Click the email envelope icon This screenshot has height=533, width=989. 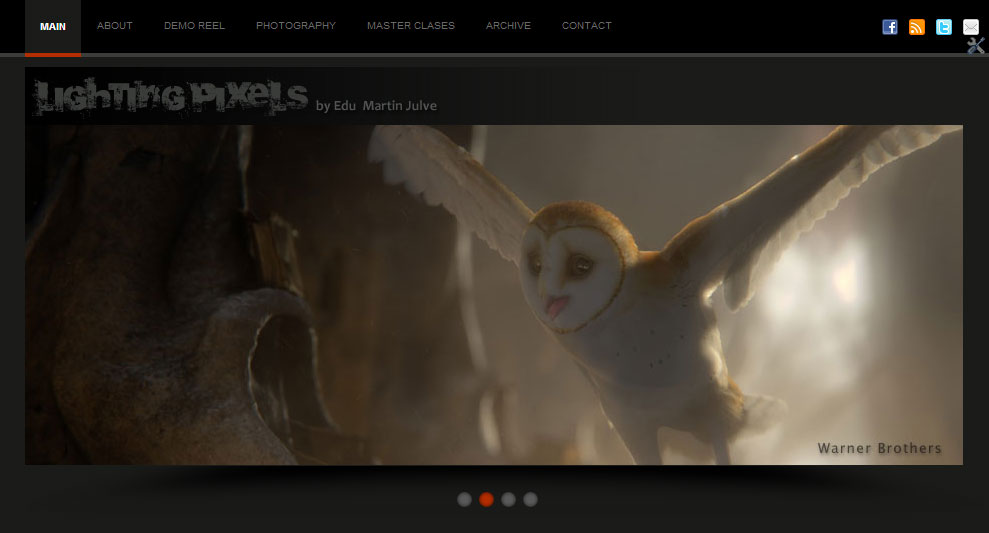tap(971, 26)
